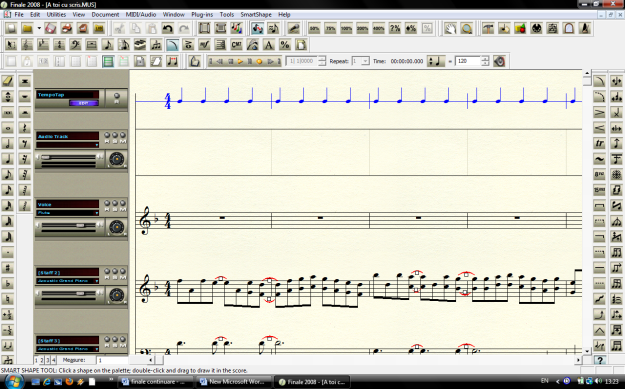Select the Page Layout tool
The width and height of the screenshot is (625, 389).
(x=301, y=45)
